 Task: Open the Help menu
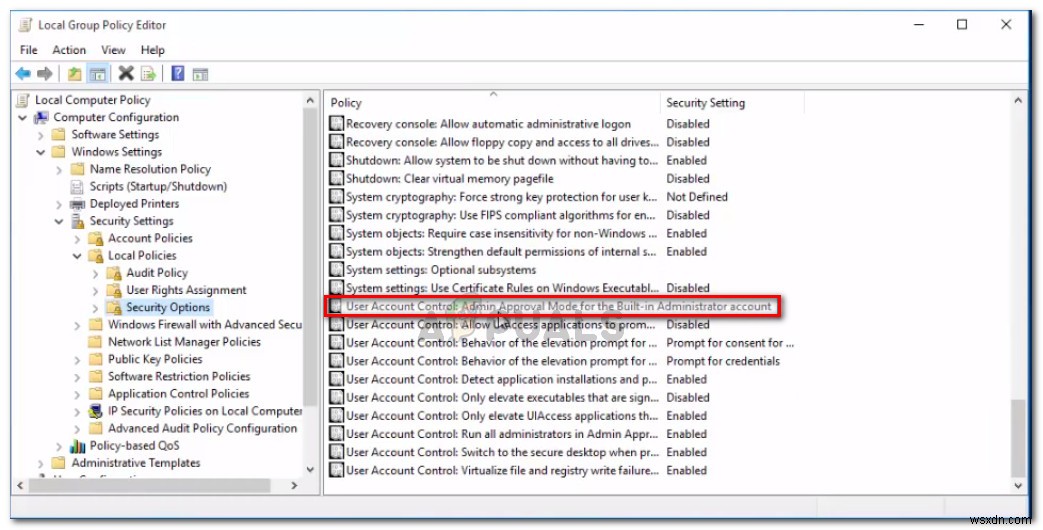point(152,50)
